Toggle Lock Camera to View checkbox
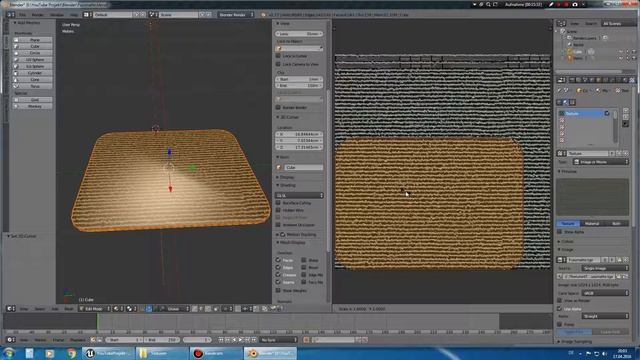This screenshot has height=360, width=640. 278,64
